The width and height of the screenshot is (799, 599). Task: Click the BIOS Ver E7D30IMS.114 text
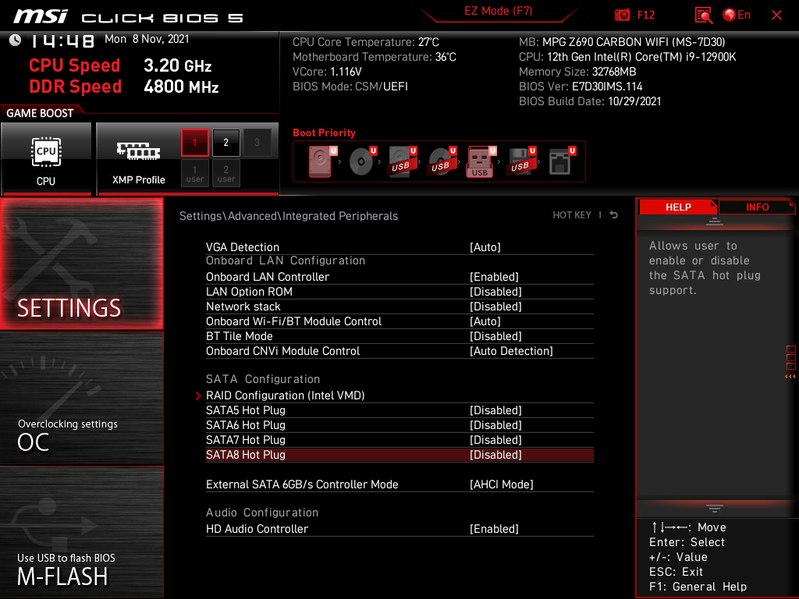coord(580,87)
